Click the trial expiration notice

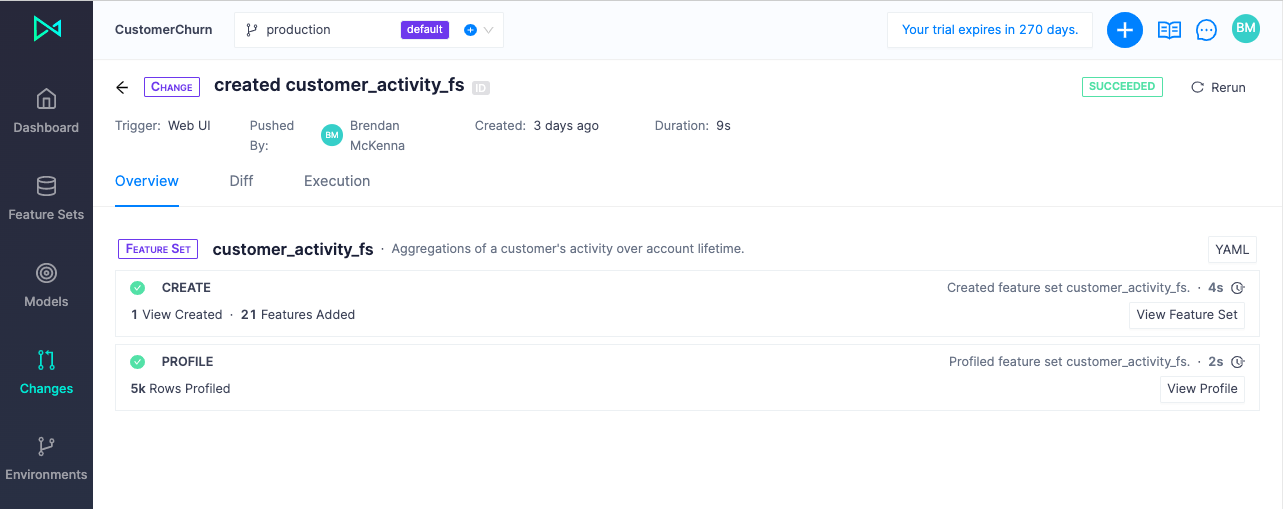[x=989, y=30]
